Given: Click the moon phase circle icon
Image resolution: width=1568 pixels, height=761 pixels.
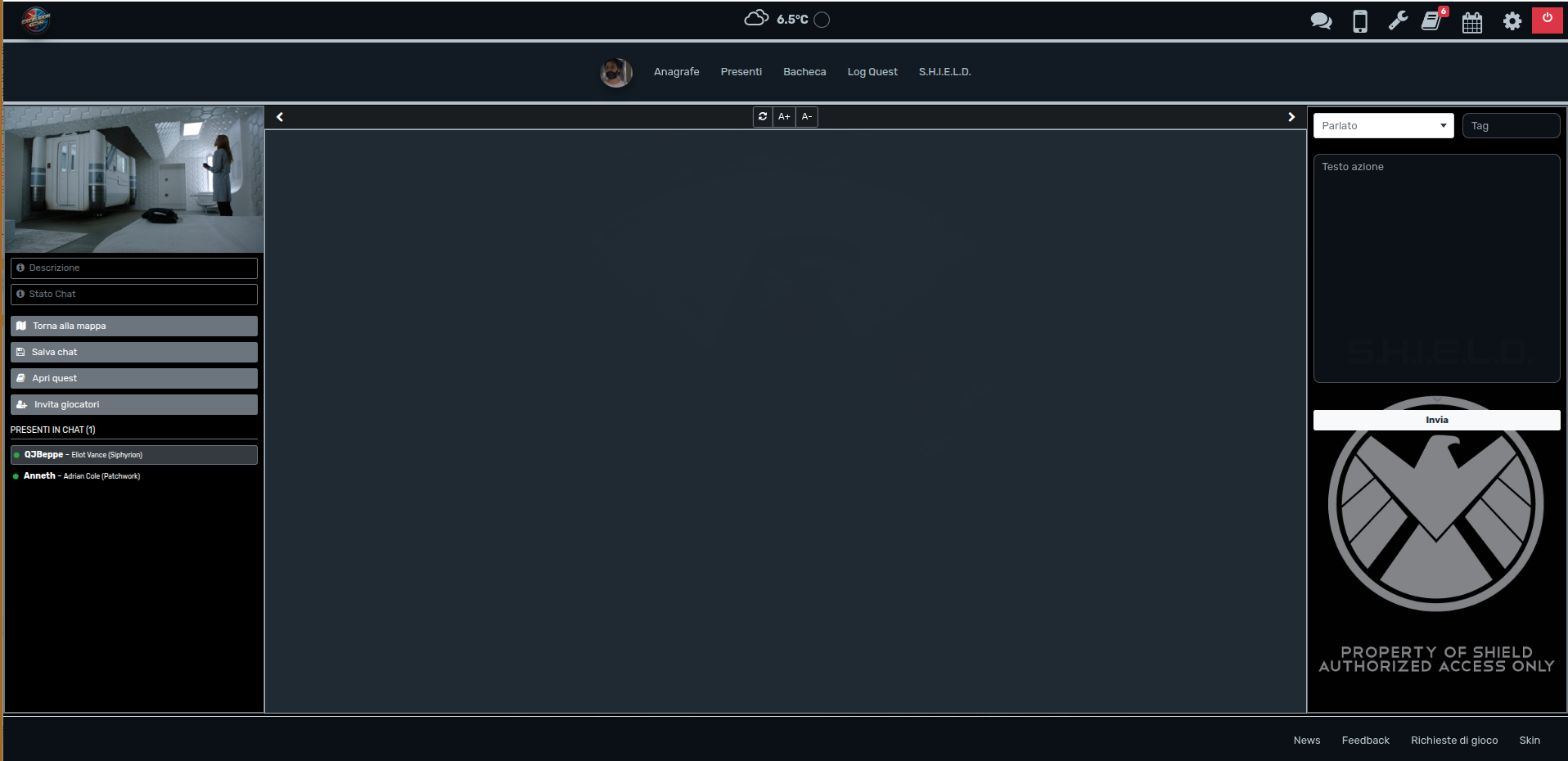Looking at the screenshot, I should (822, 20).
